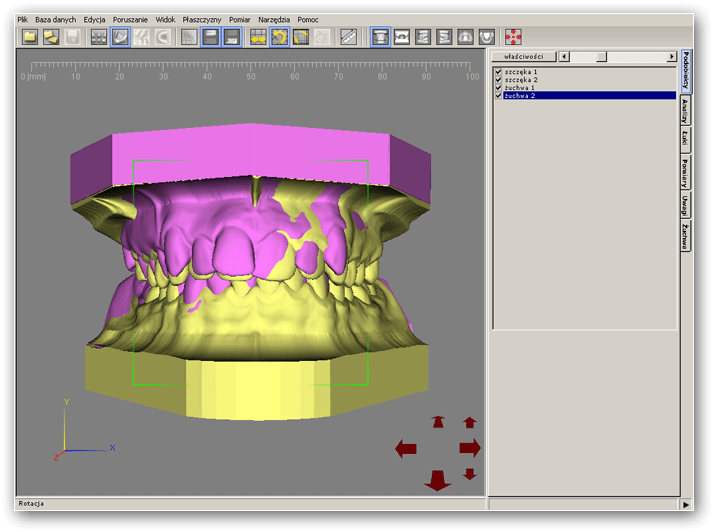The height and width of the screenshot is (532, 714).
Task: Click the yellow open folder toolbar icon
Action: tap(30, 37)
